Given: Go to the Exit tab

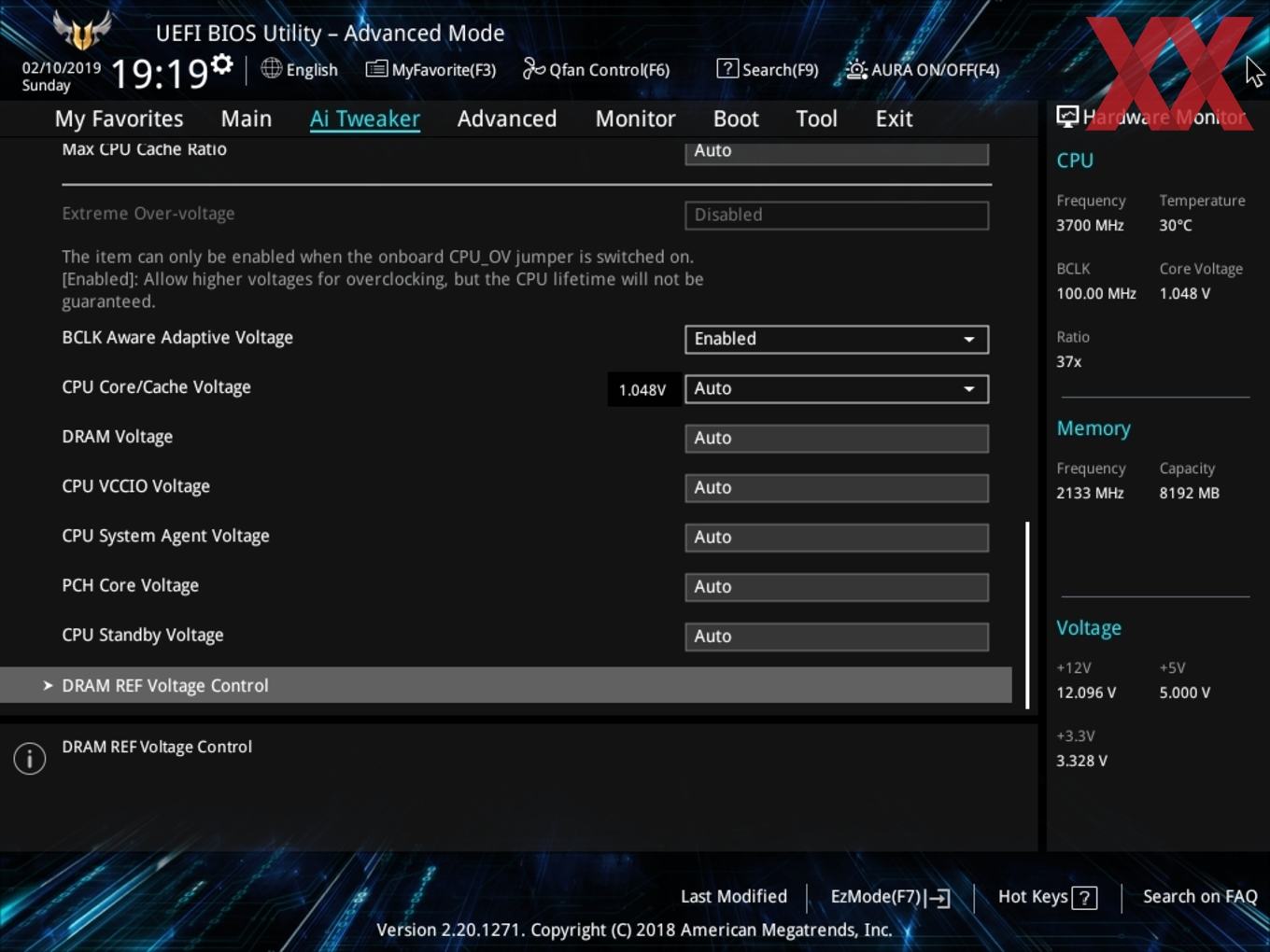Looking at the screenshot, I should (894, 119).
